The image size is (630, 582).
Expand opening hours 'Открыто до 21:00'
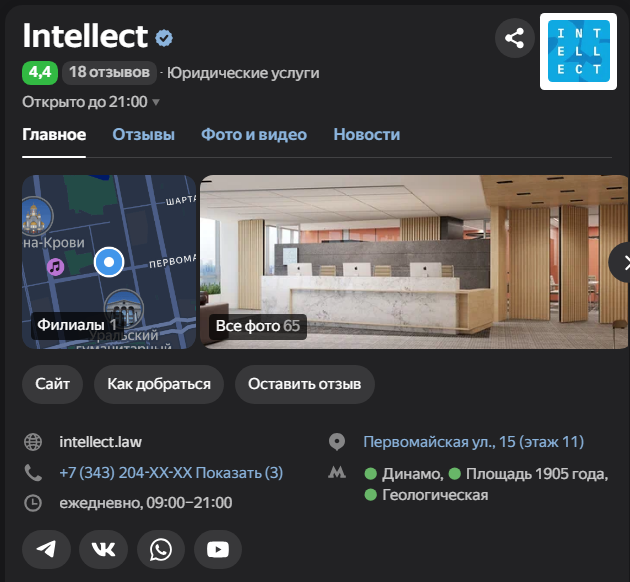(x=90, y=101)
